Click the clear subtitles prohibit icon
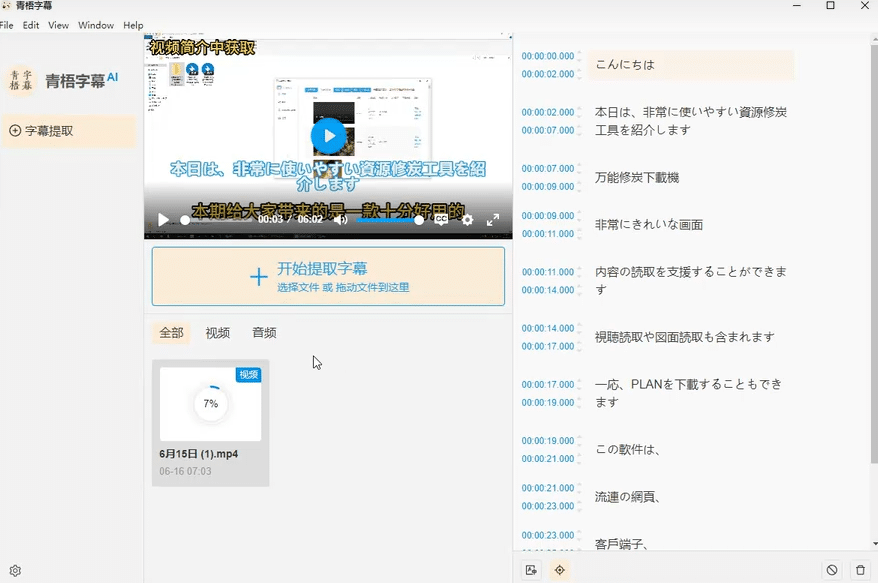Viewport: 878px width, 583px height. coord(832,568)
